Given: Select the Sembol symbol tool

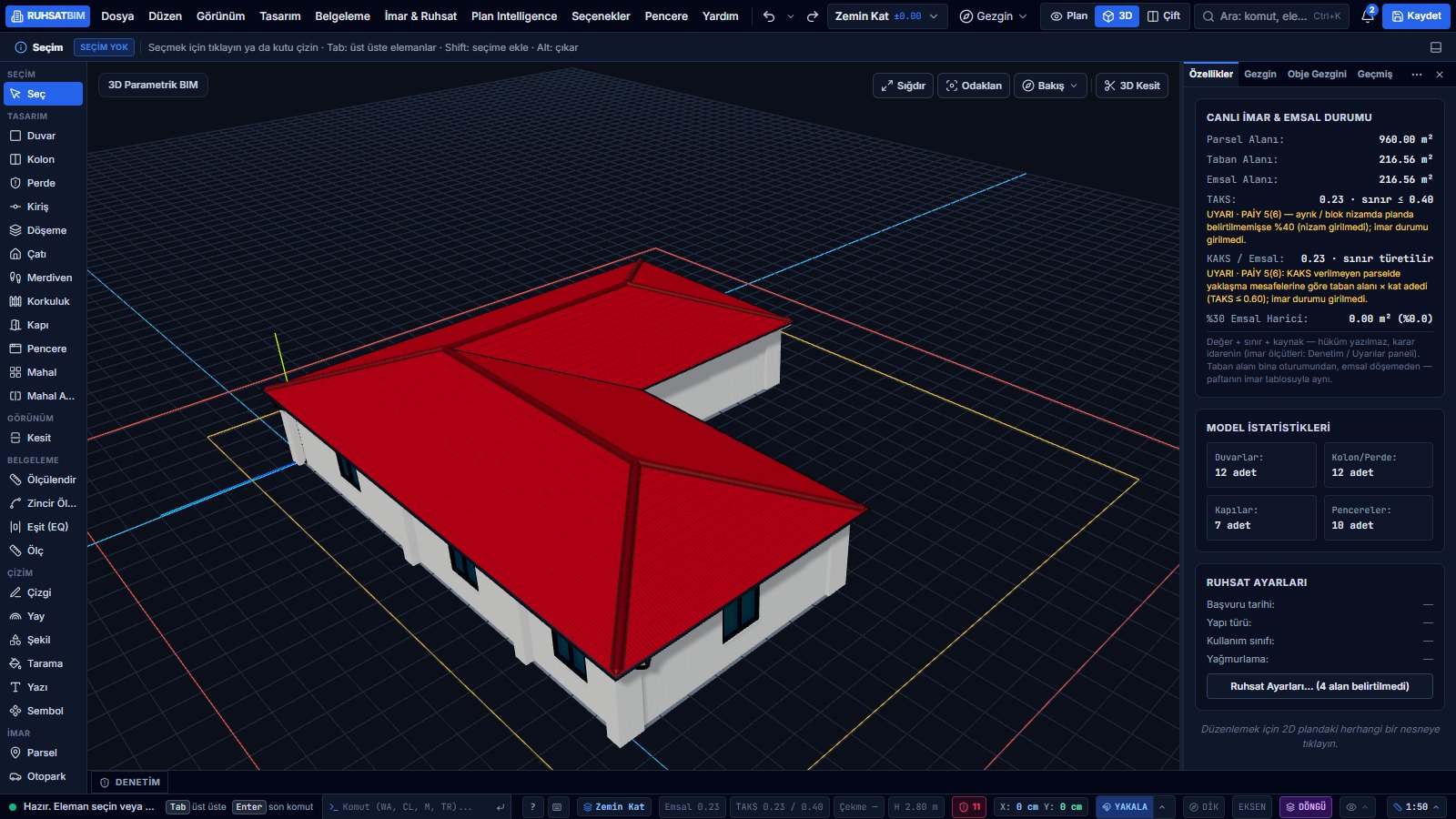Looking at the screenshot, I should point(43,711).
